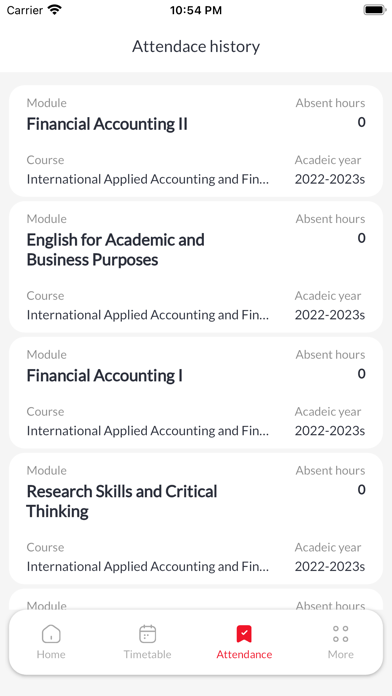Open the Timetable calendar icon

point(147,634)
